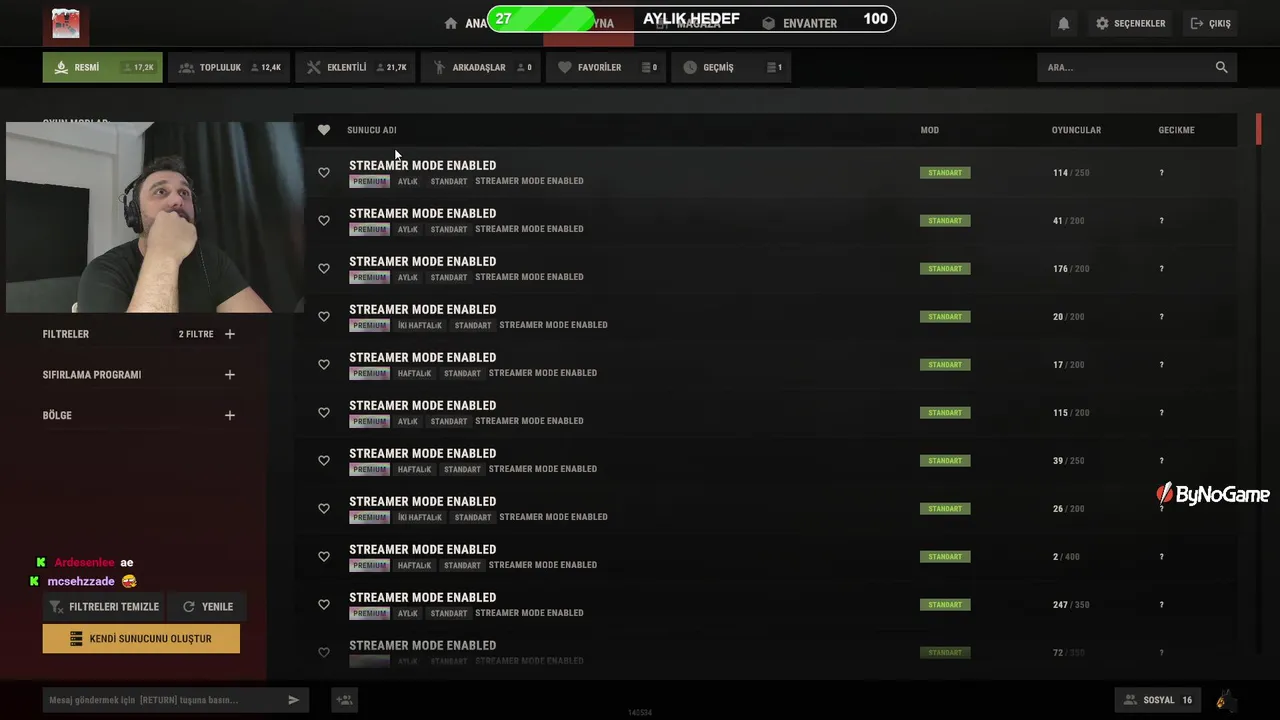Viewport: 1280px width, 720px height.
Task: Favorite the server with 114/250 players
Action: click(324, 173)
